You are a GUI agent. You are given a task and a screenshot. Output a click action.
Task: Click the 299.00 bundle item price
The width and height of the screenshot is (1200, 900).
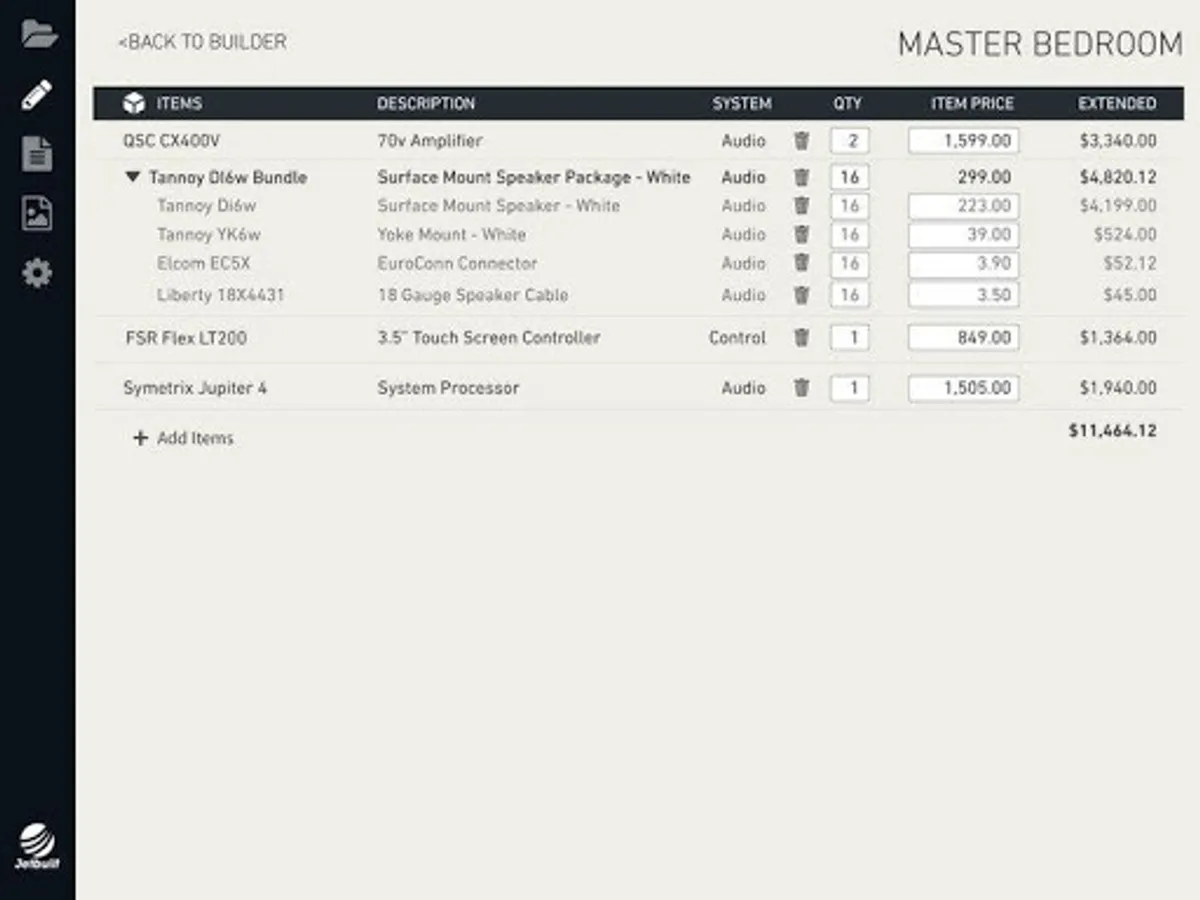pyautogui.click(x=984, y=177)
